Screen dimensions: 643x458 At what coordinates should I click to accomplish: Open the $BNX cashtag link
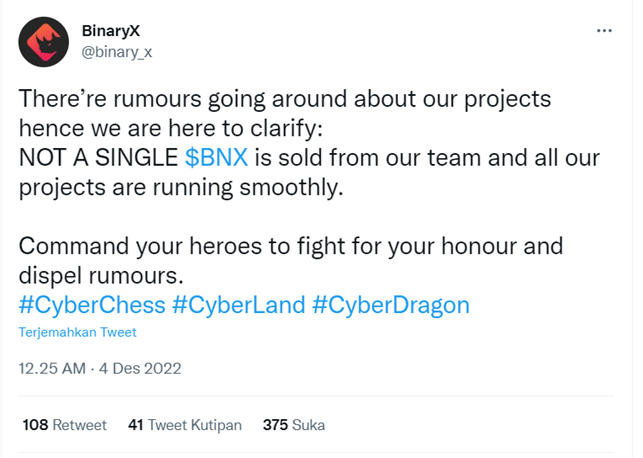[216, 158]
